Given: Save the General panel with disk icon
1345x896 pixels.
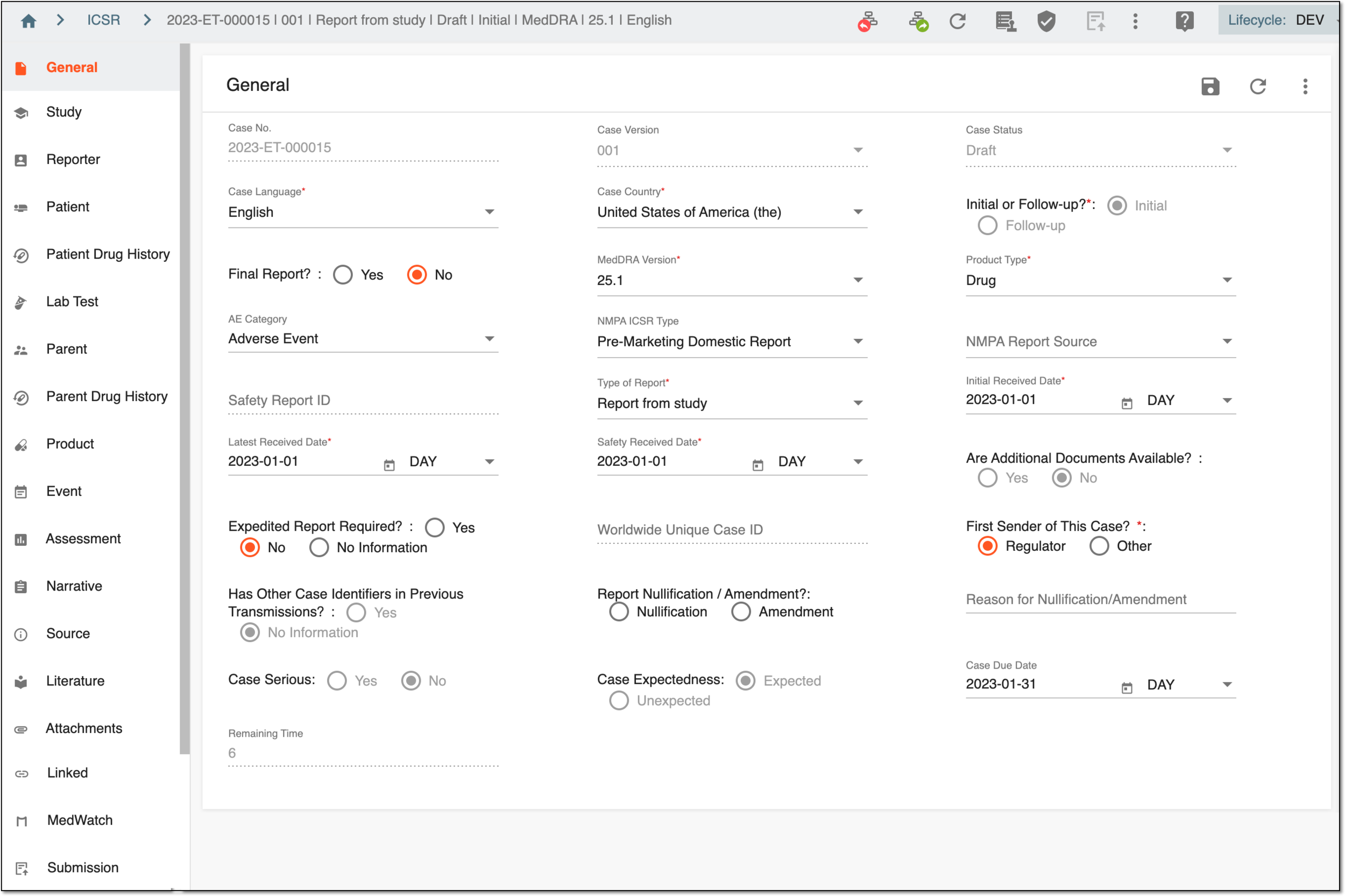Looking at the screenshot, I should coord(1209,86).
